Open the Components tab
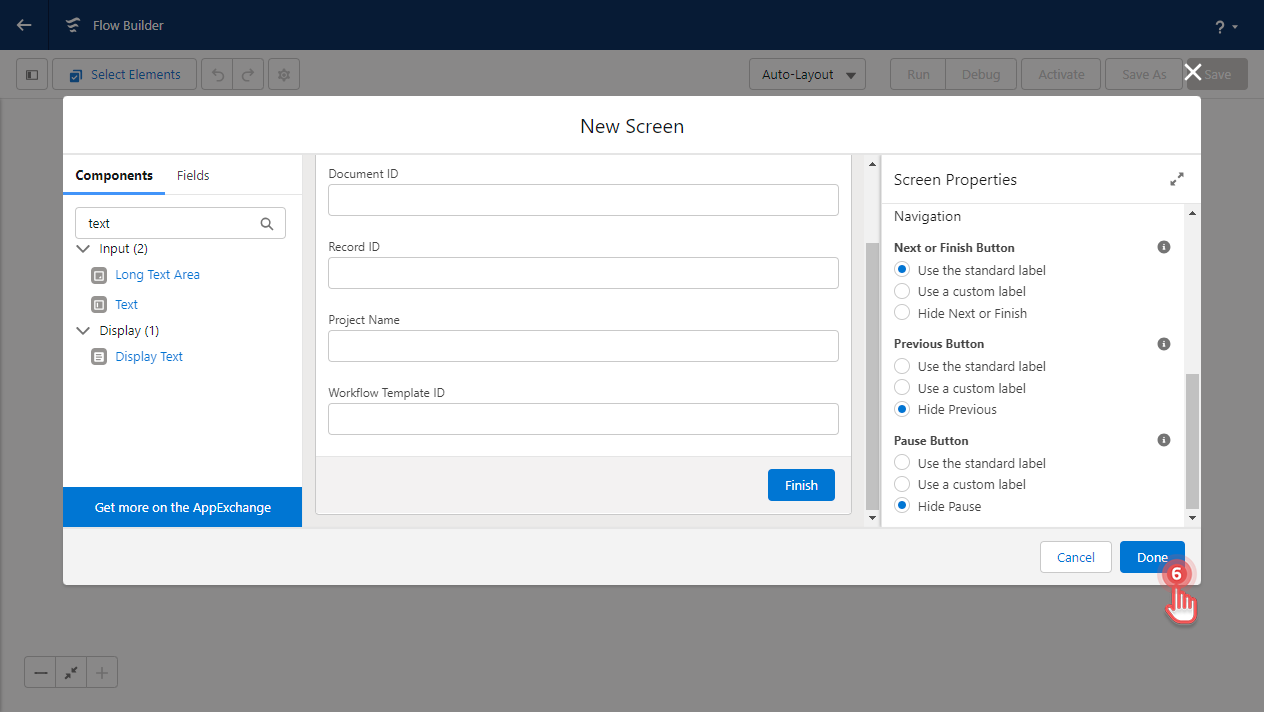 point(114,175)
